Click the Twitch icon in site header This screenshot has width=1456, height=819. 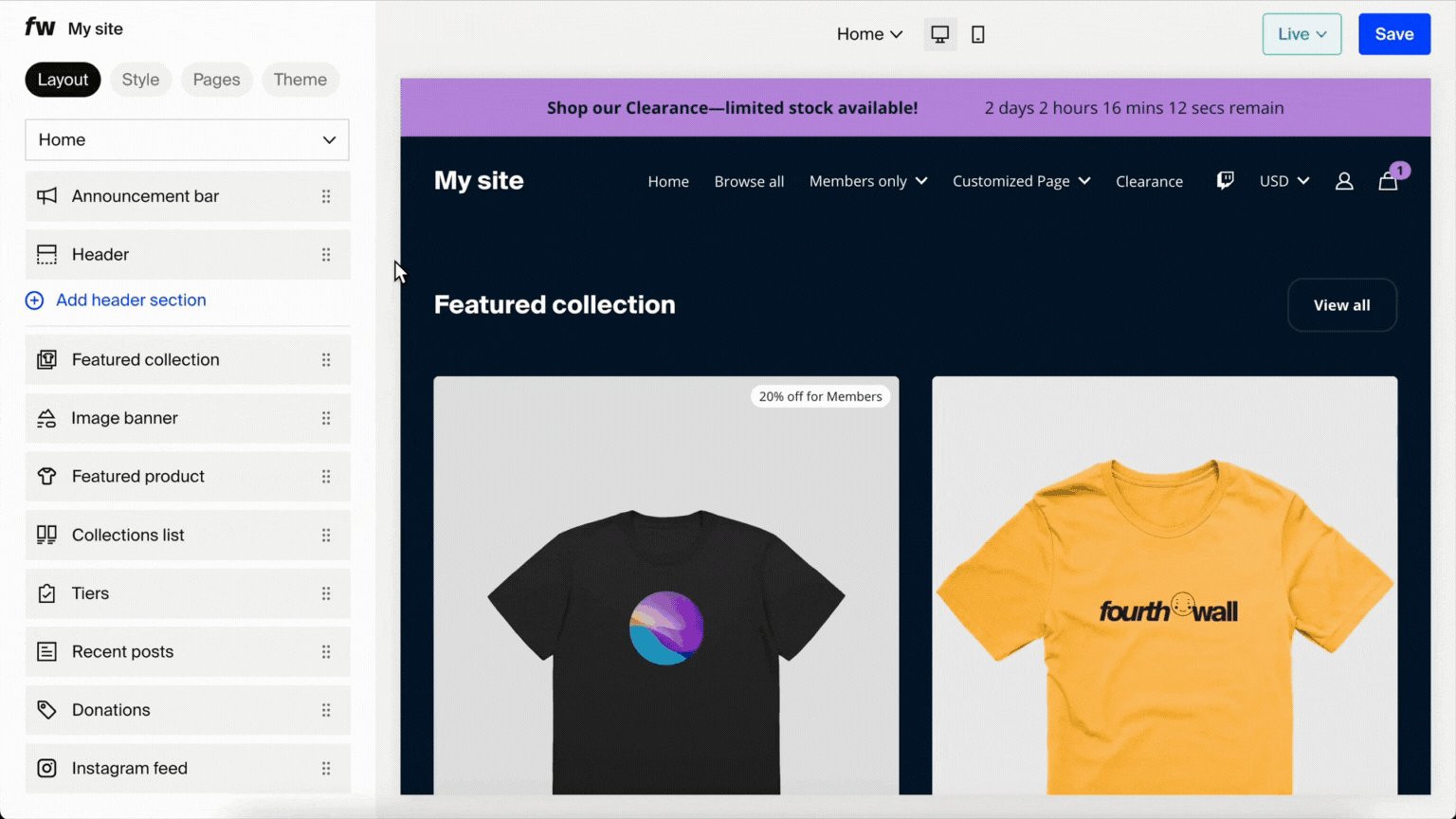click(1225, 180)
